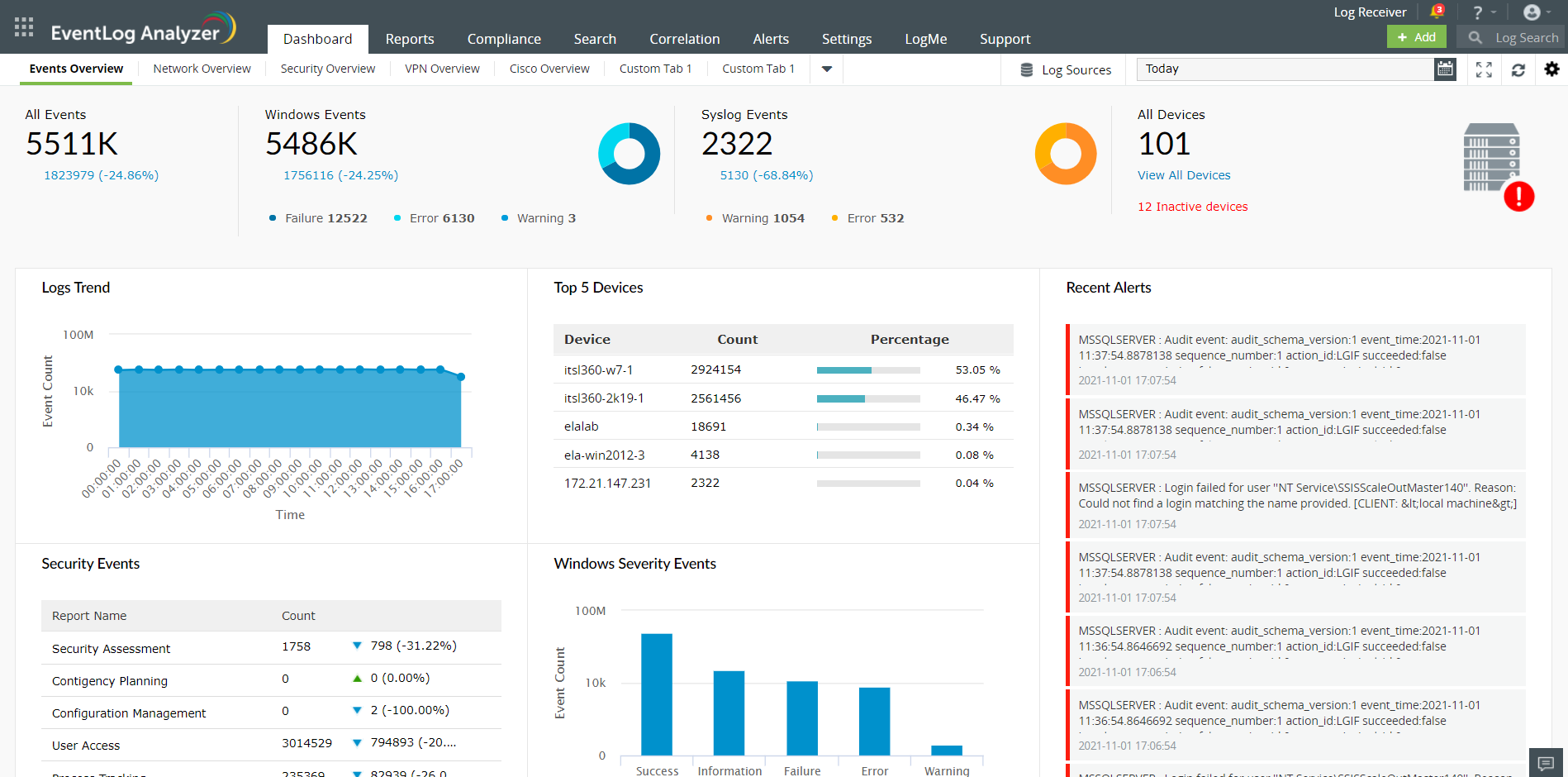Screen dimensions: 1568x777
Task: Open the View All Devices link
Action: [1183, 174]
